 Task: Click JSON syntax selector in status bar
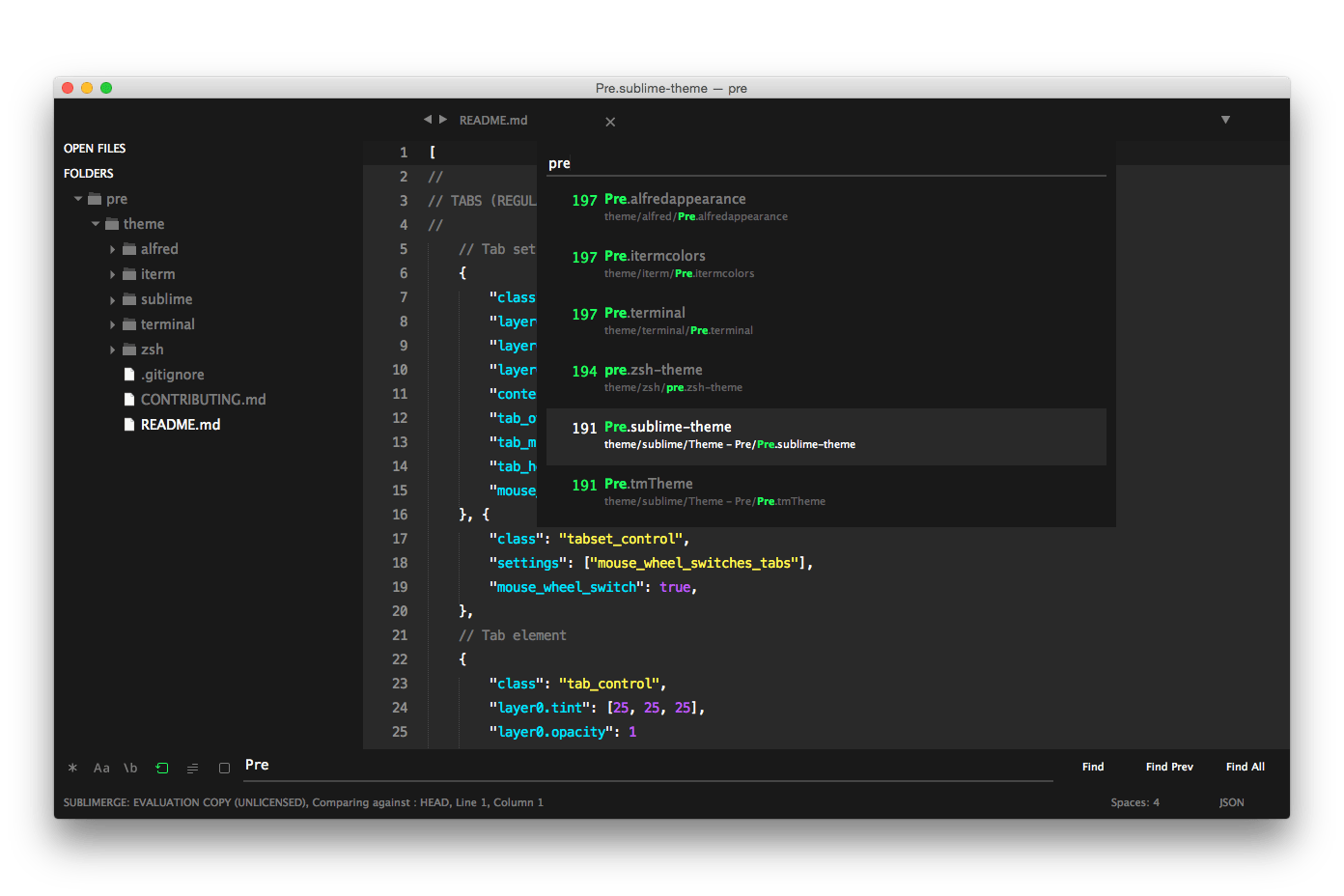point(1232,801)
